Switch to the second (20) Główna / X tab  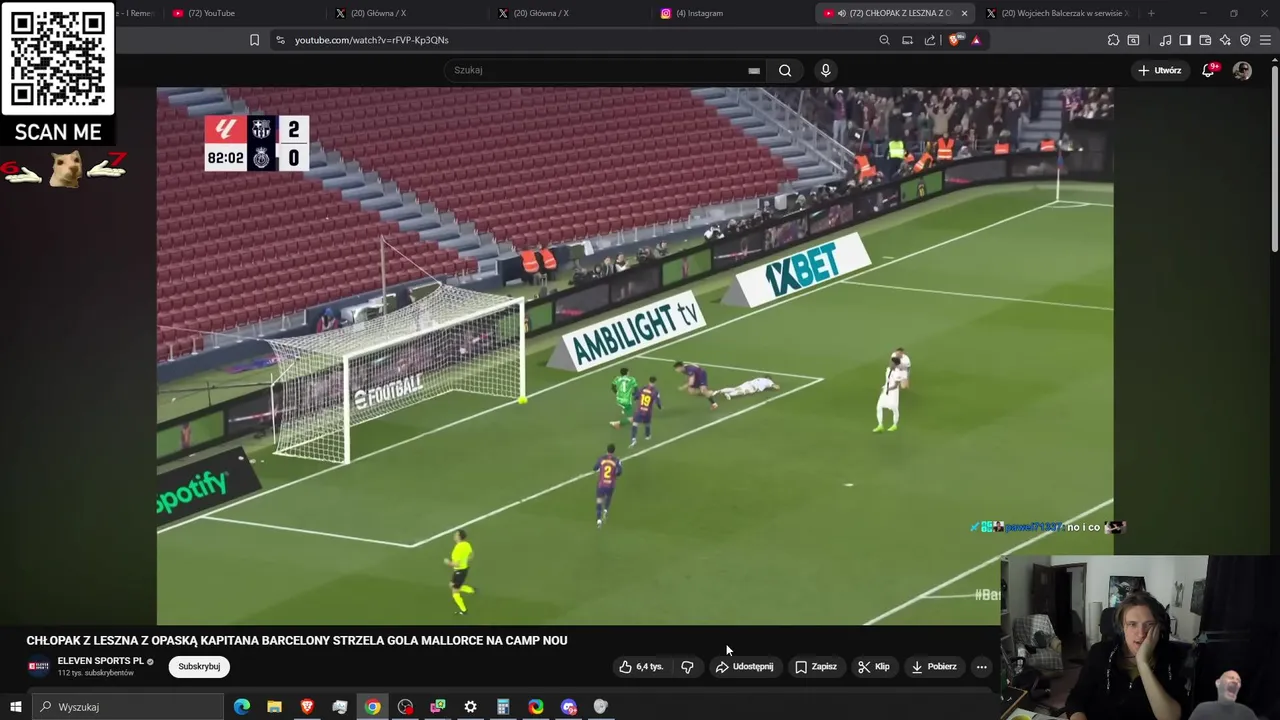click(x=568, y=13)
